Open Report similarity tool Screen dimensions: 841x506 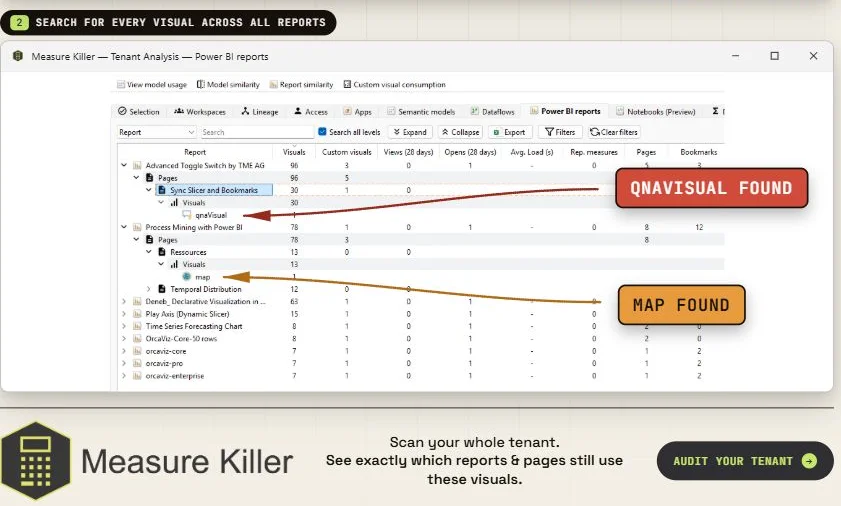pos(301,85)
